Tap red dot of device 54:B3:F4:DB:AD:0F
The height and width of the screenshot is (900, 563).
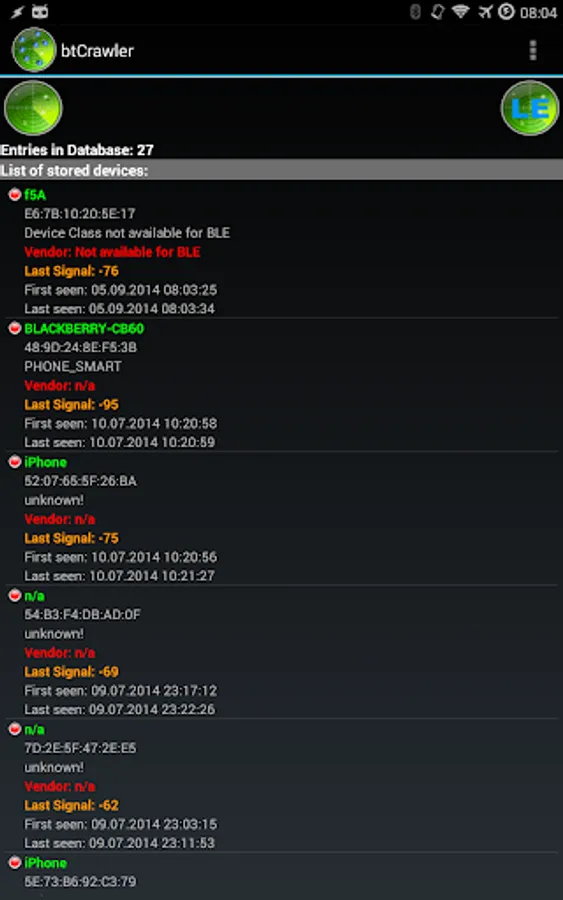tap(15, 596)
